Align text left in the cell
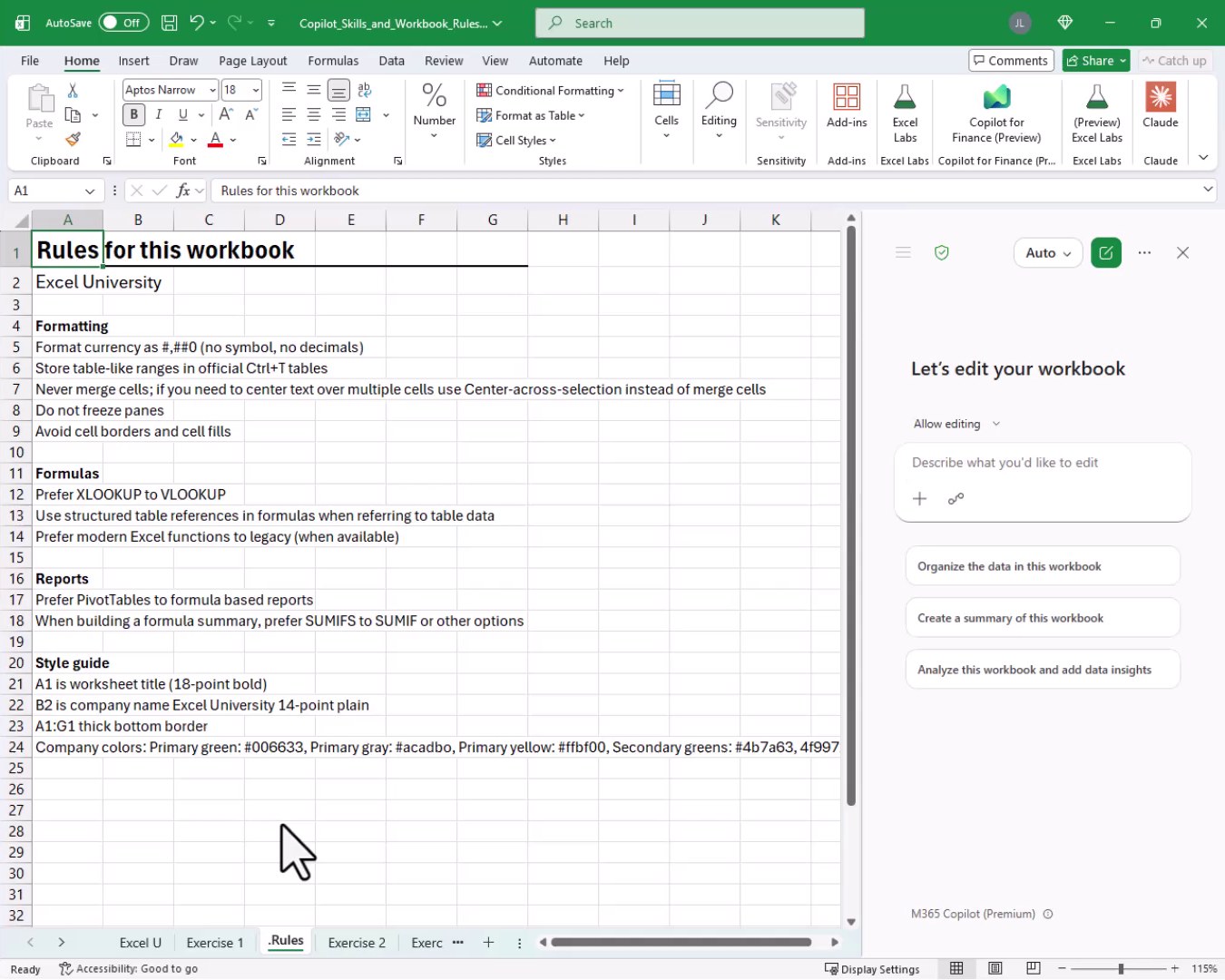Screen dimensions: 1225x980 [289, 114]
